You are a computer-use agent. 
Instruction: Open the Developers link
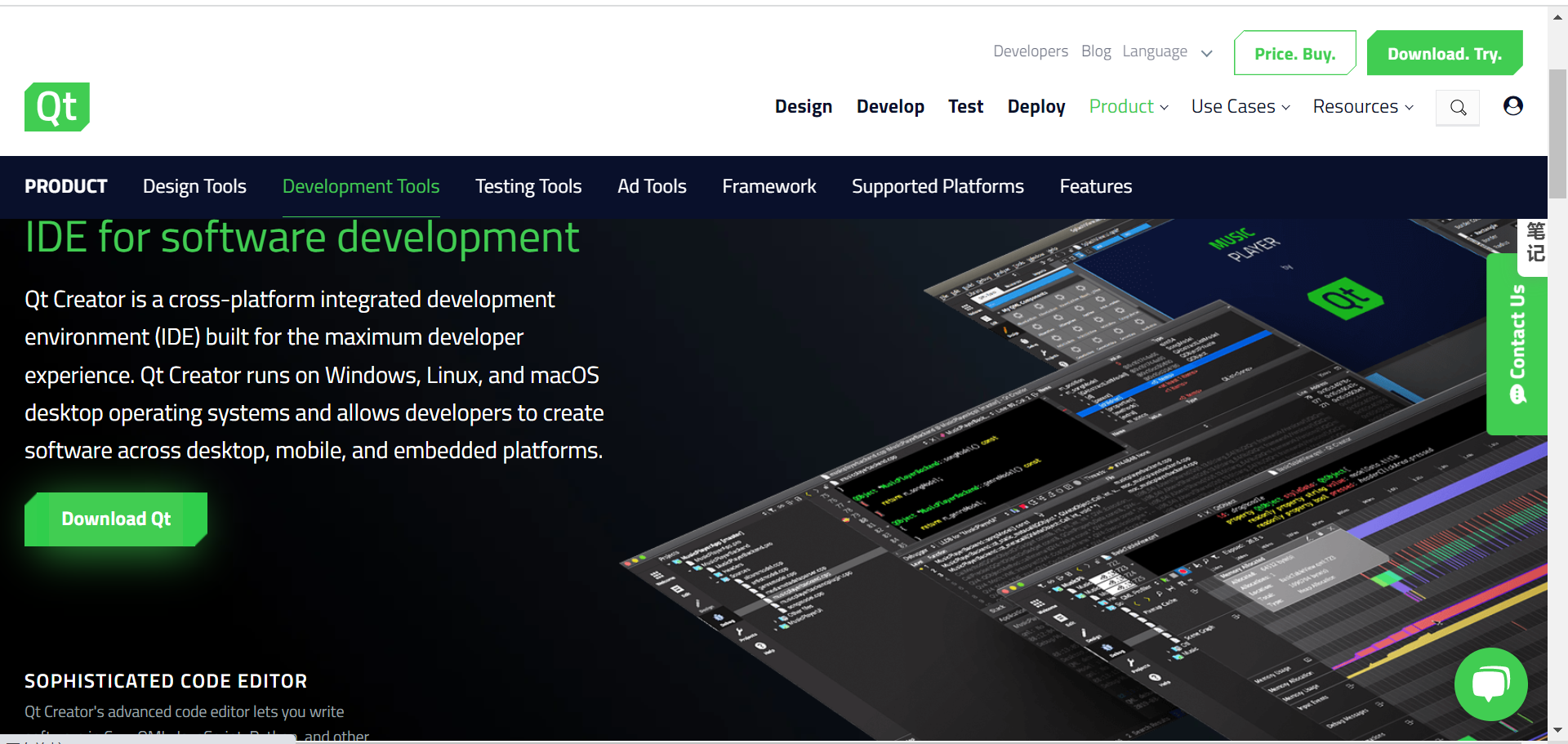click(1031, 51)
